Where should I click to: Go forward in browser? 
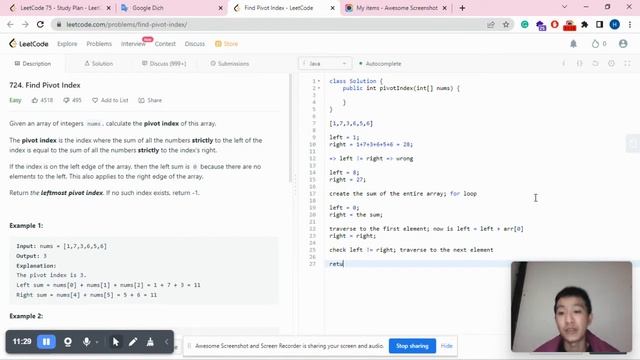pyautogui.click(x=25, y=24)
